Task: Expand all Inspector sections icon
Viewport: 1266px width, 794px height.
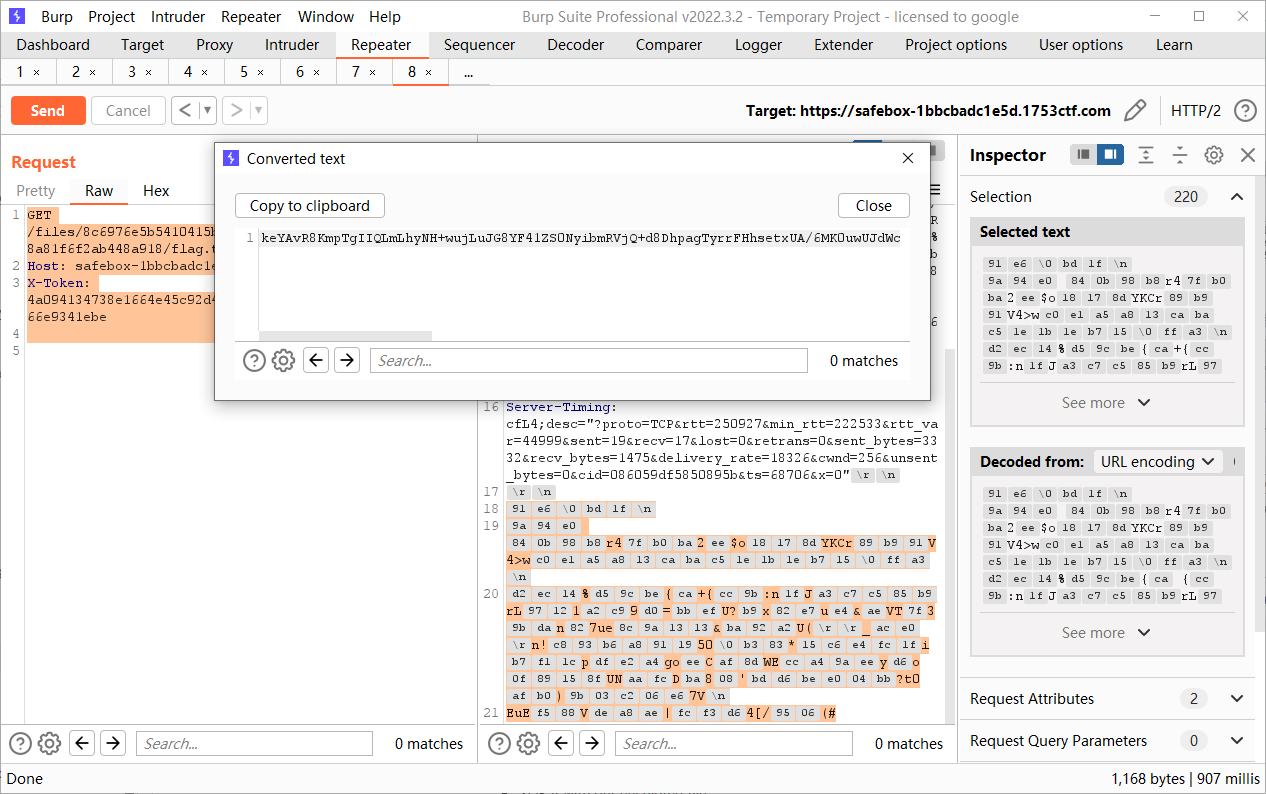Action: pyautogui.click(x=1146, y=155)
